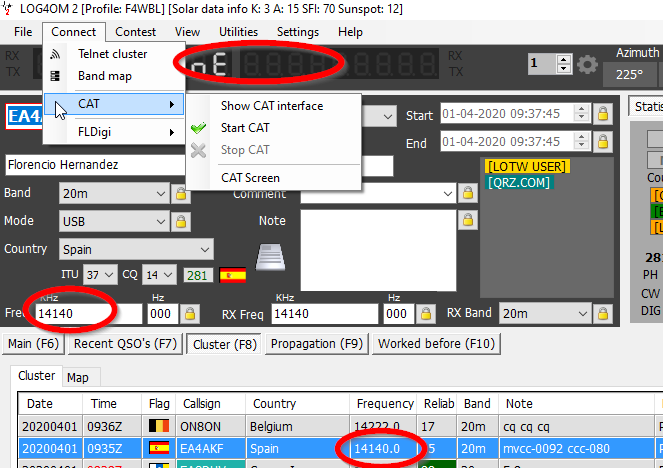This screenshot has width=663, height=468.
Task: Decrement the End date-time stepper
Action: 581,146
